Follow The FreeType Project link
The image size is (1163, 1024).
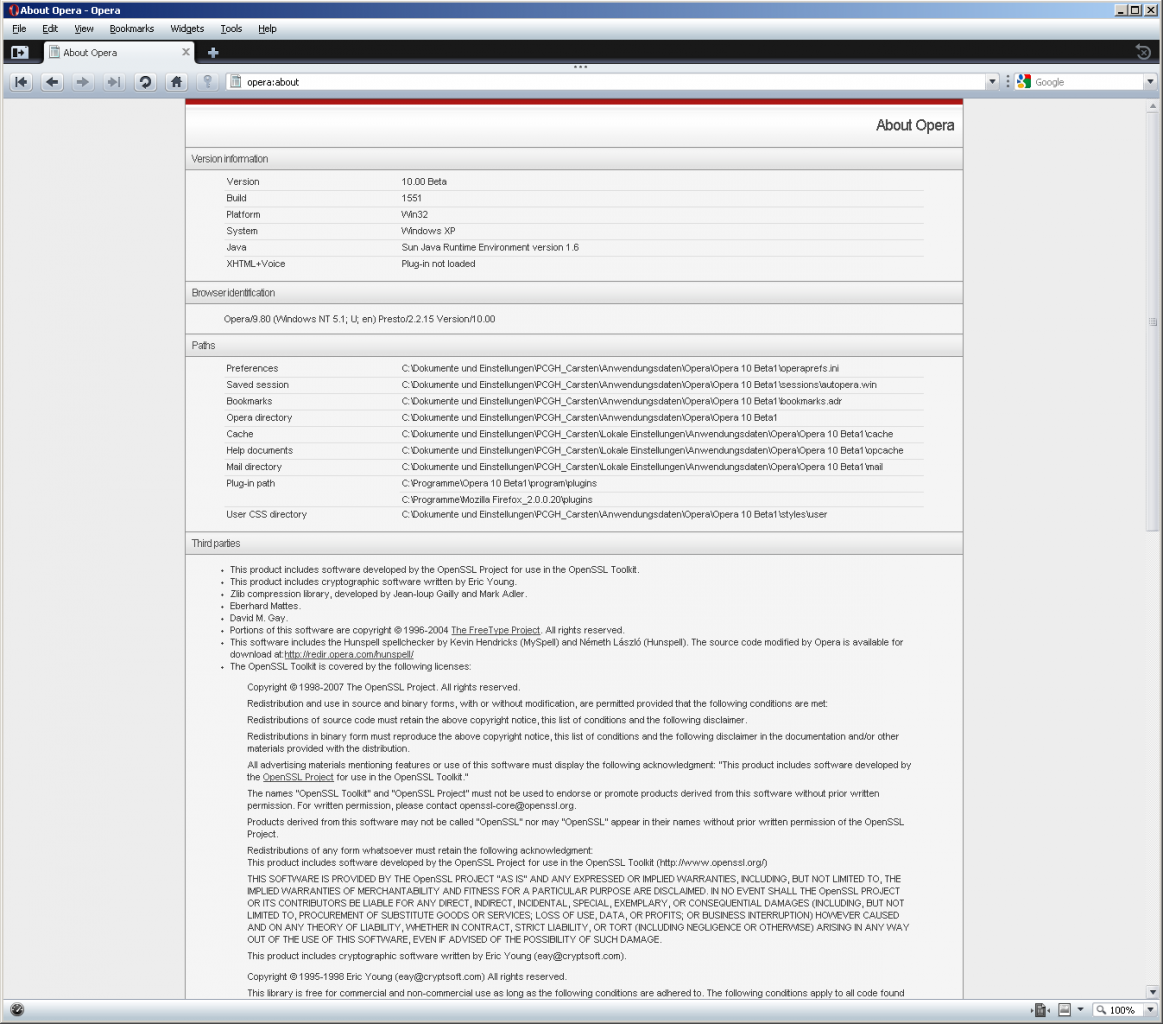495,630
